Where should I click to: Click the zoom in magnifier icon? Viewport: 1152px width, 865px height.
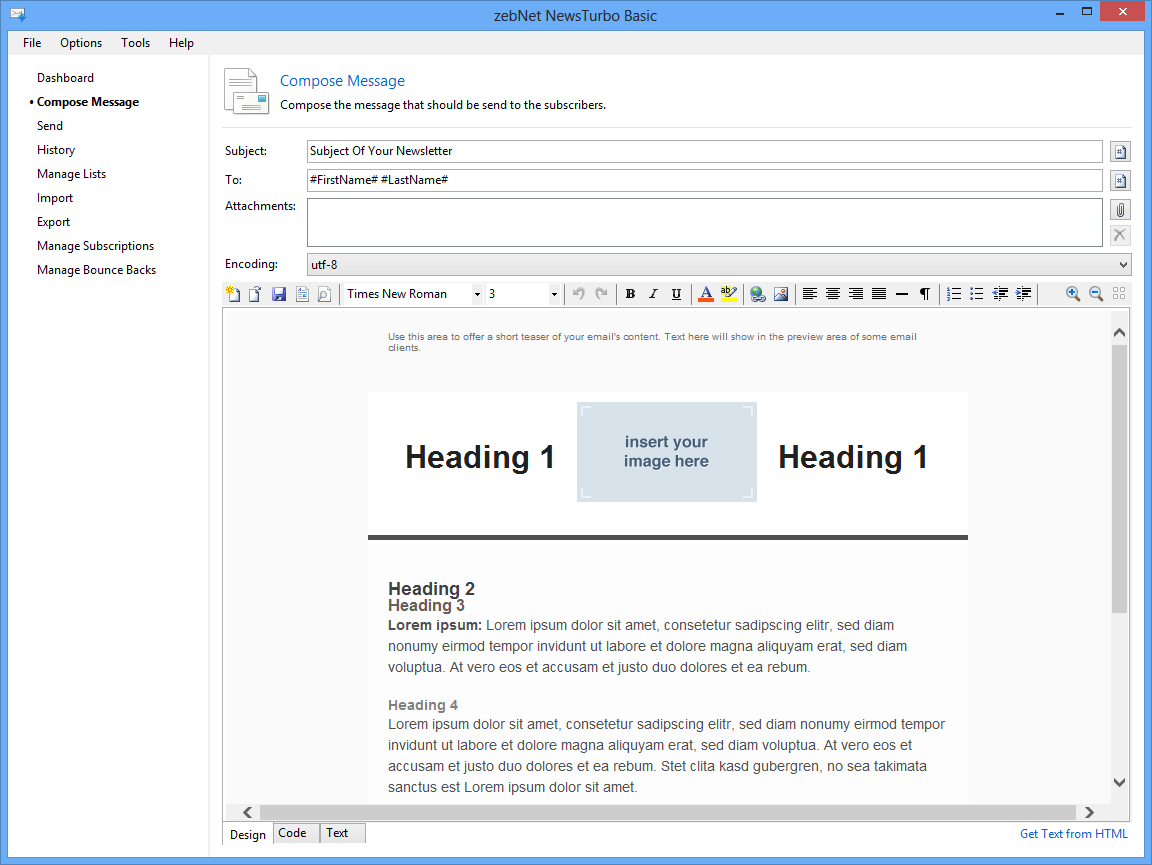[1073, 294]
